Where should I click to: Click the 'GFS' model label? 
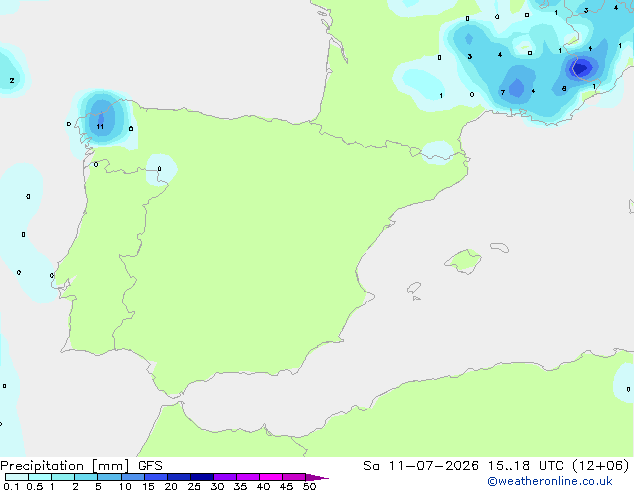pyautogui.click(x=150, y=466)
